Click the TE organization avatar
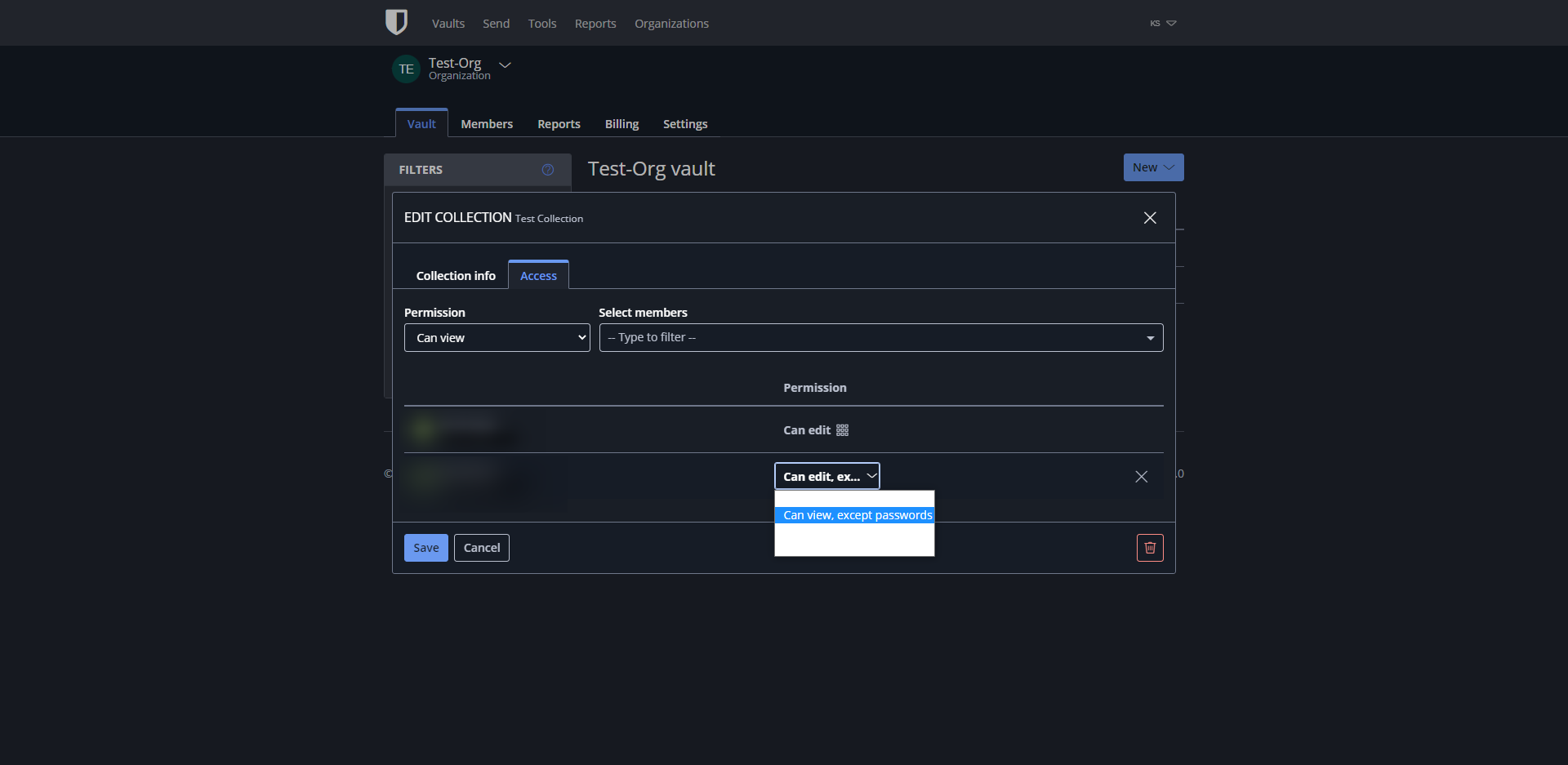 [x=406, y=69]
